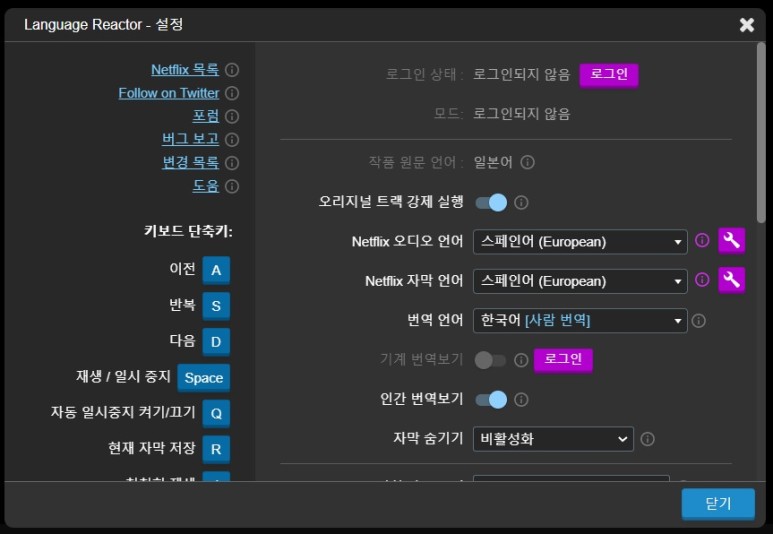Toggle 기계 번역보기 switch
The width and height of the screenshot is (773, 534).
click(x=490, y=360)
